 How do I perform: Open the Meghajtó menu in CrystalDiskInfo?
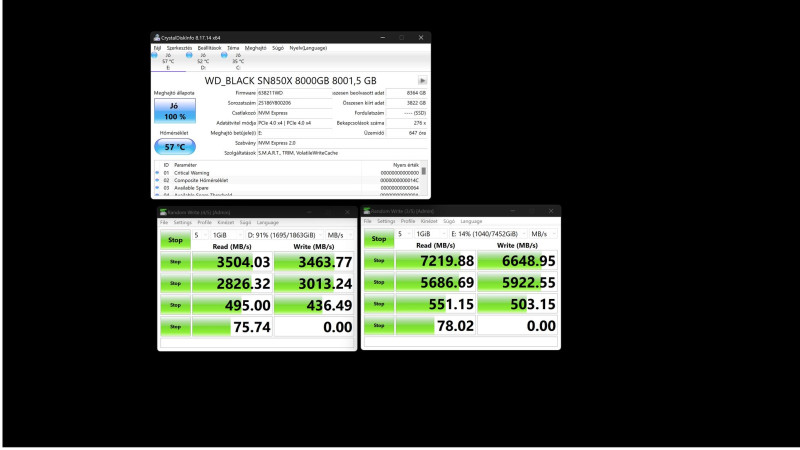256,48
